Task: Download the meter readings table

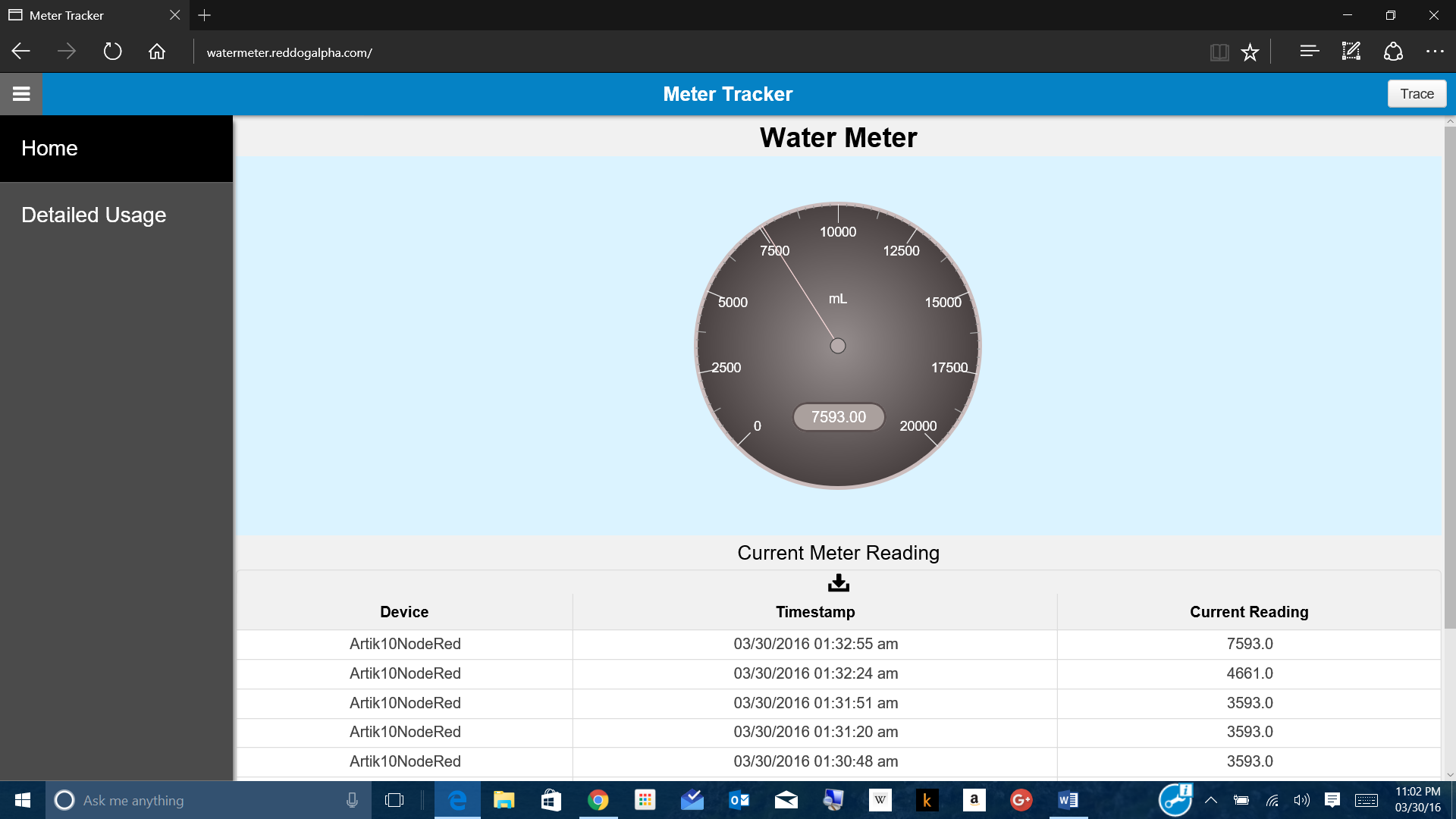Action: 838,582
